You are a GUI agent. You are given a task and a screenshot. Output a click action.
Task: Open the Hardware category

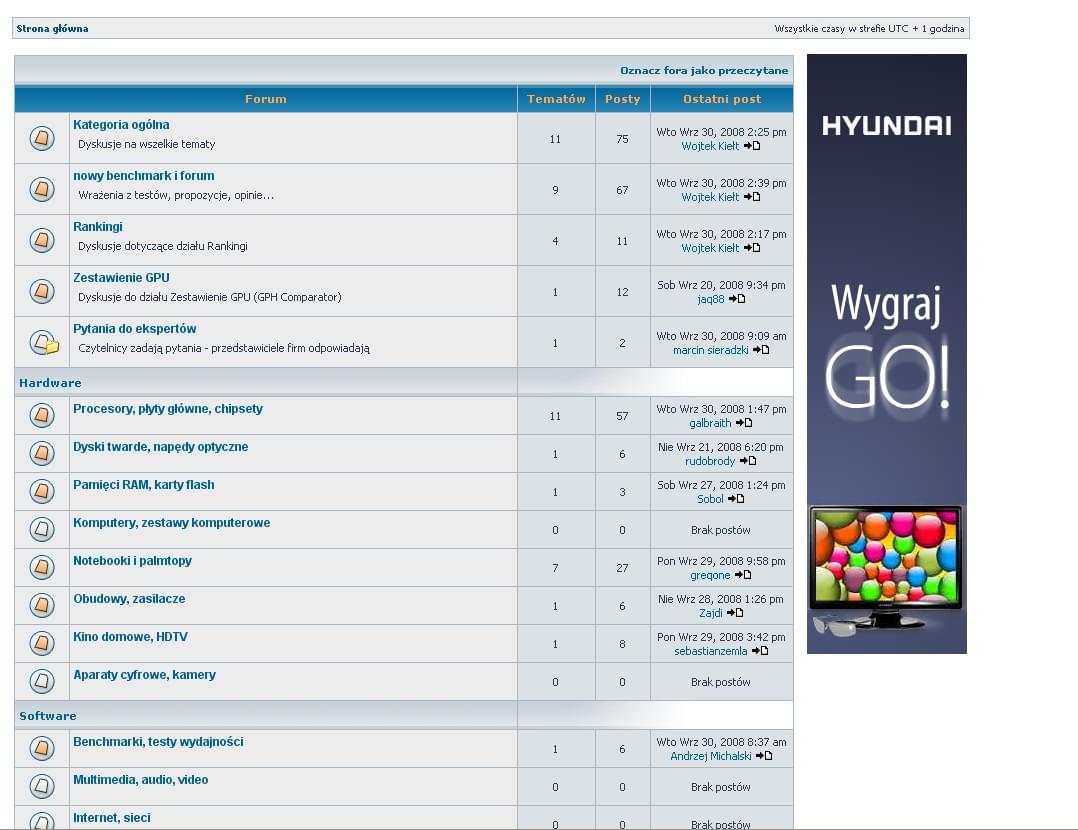click(x=50, y=383)
